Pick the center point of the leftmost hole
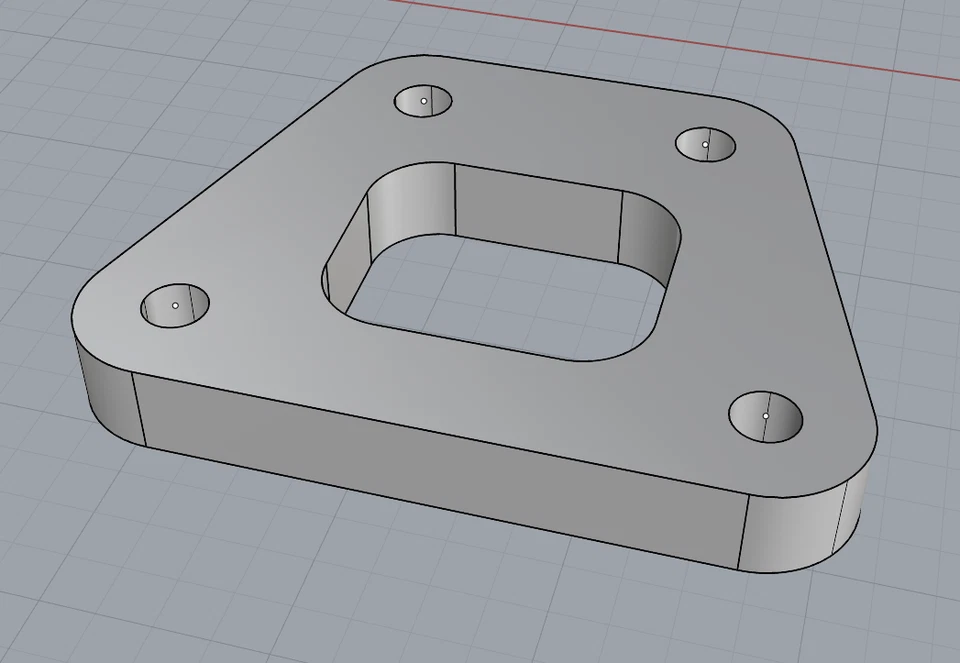Screen dimensions: 960x663 click(175, 305)
